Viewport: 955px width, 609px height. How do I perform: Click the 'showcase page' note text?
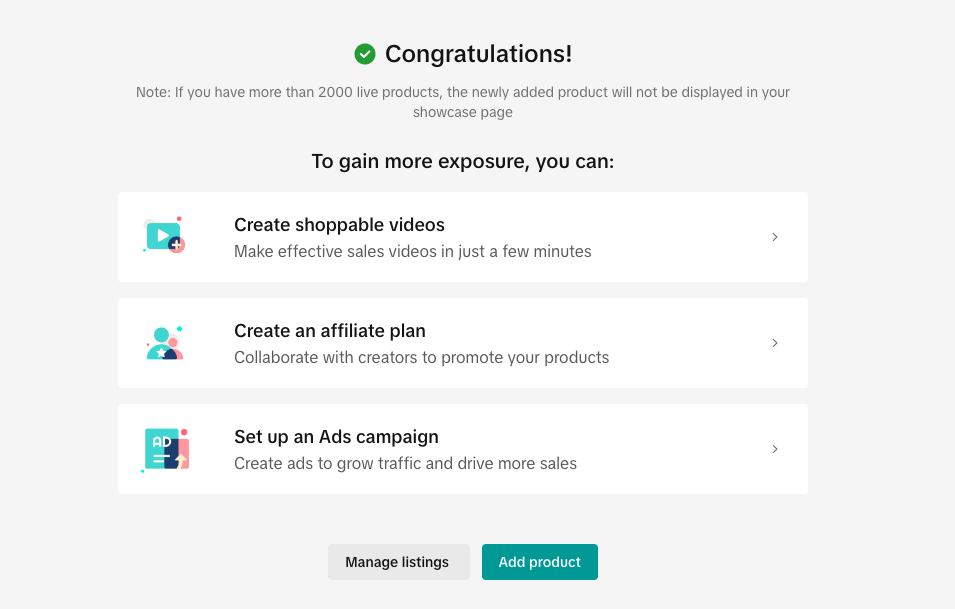point(462,113)
